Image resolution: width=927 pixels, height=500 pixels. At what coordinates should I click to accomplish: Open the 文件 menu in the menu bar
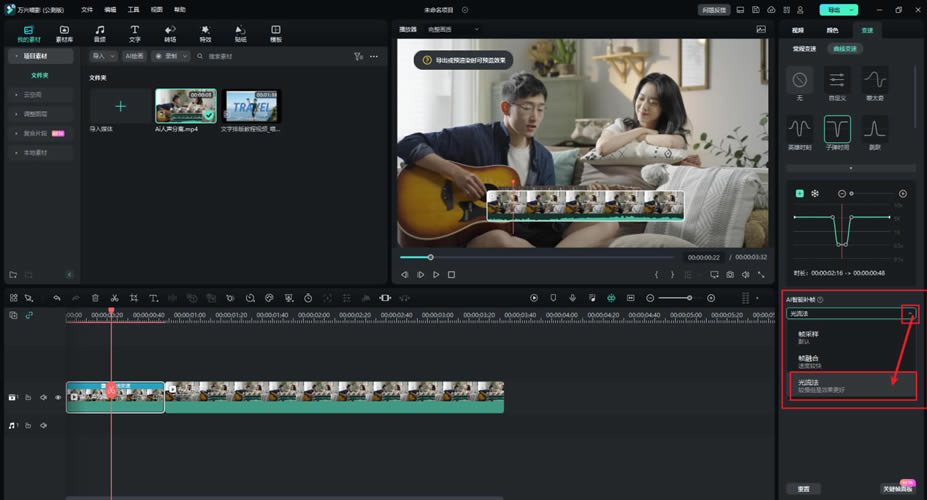point(87,9)
